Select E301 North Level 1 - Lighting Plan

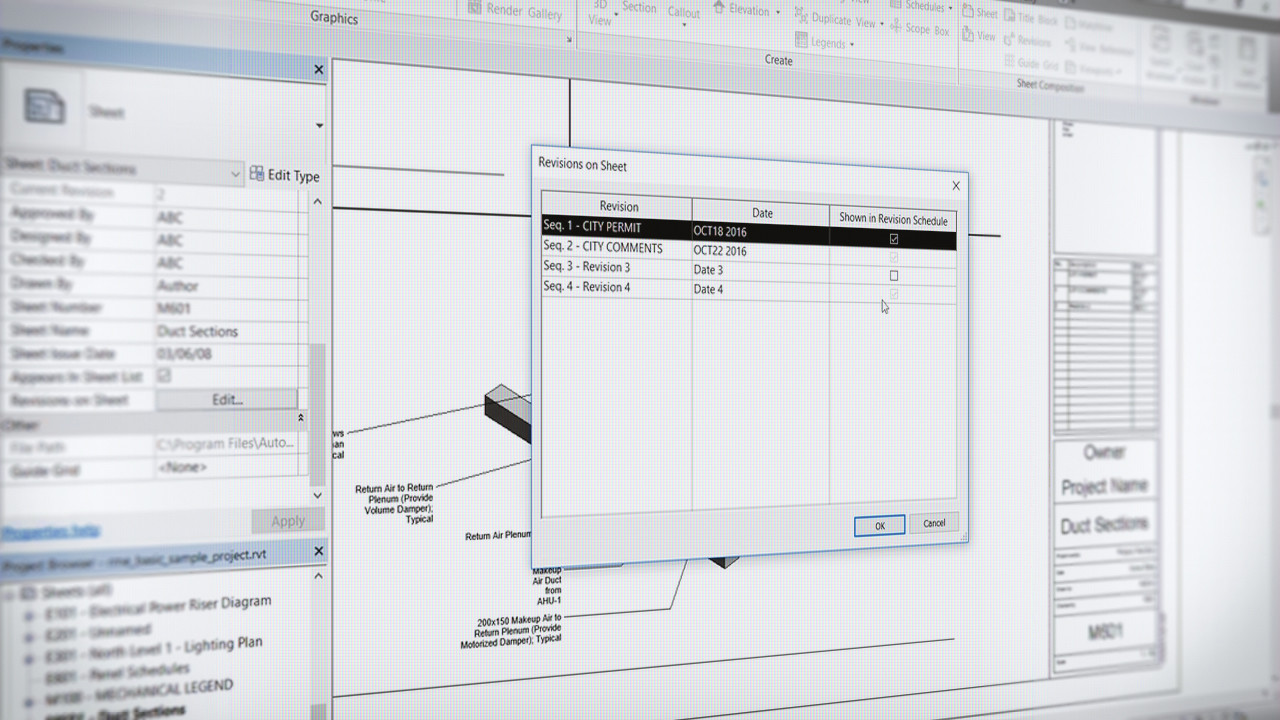pos(153,650)
